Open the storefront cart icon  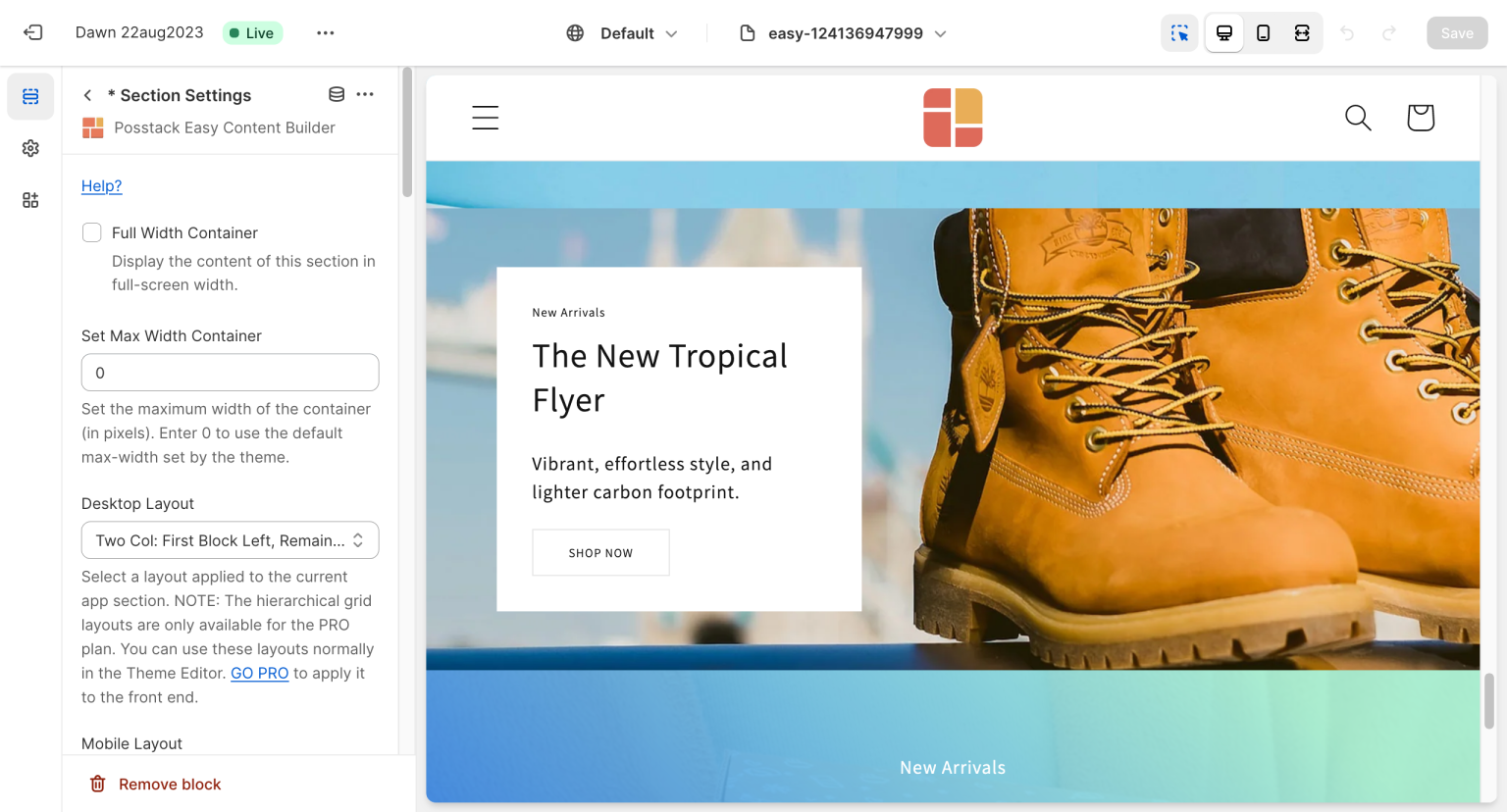(x=1420, y=118)
